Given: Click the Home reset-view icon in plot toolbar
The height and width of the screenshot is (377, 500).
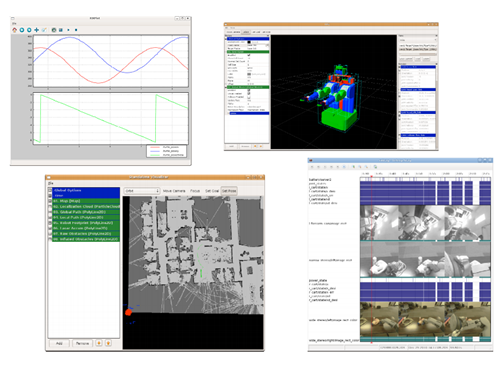Looking at the screenshot, I should [x=14, y=30].
